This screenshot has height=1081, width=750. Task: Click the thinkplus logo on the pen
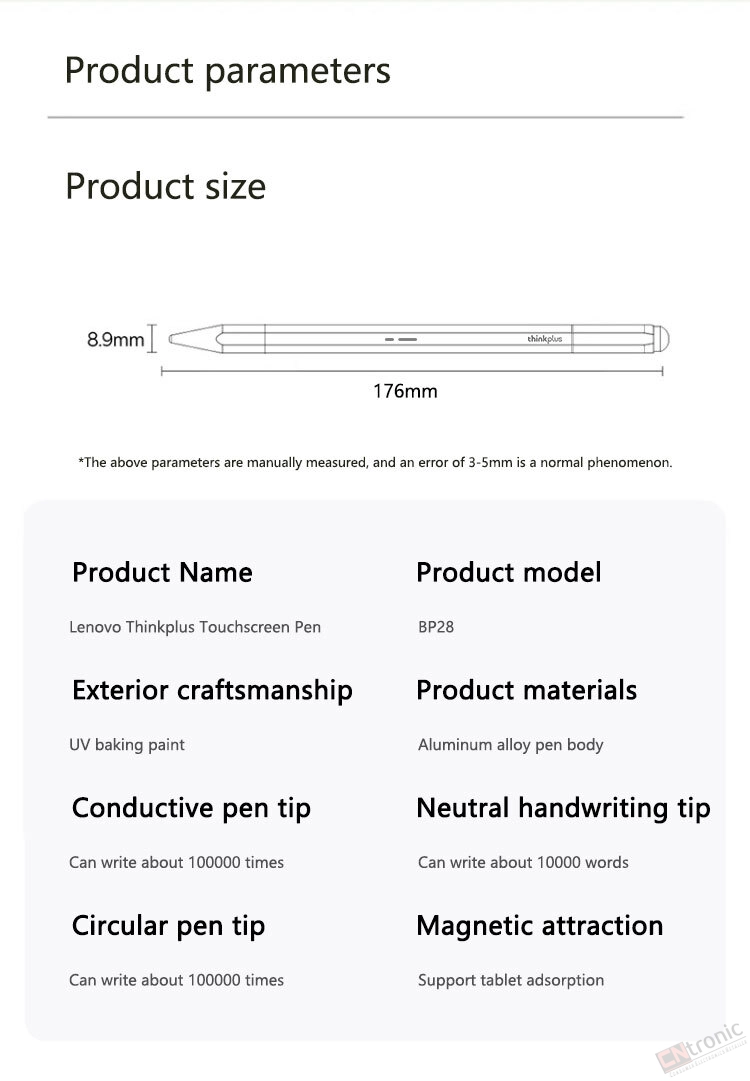coord(545,339)
